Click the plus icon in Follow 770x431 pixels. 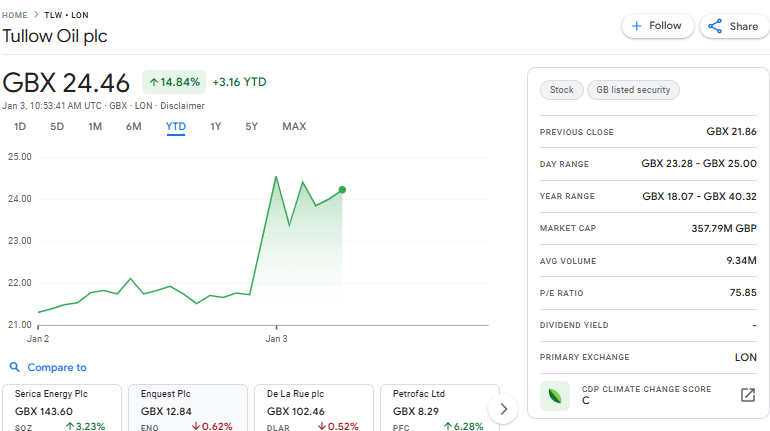click(636, 26)
